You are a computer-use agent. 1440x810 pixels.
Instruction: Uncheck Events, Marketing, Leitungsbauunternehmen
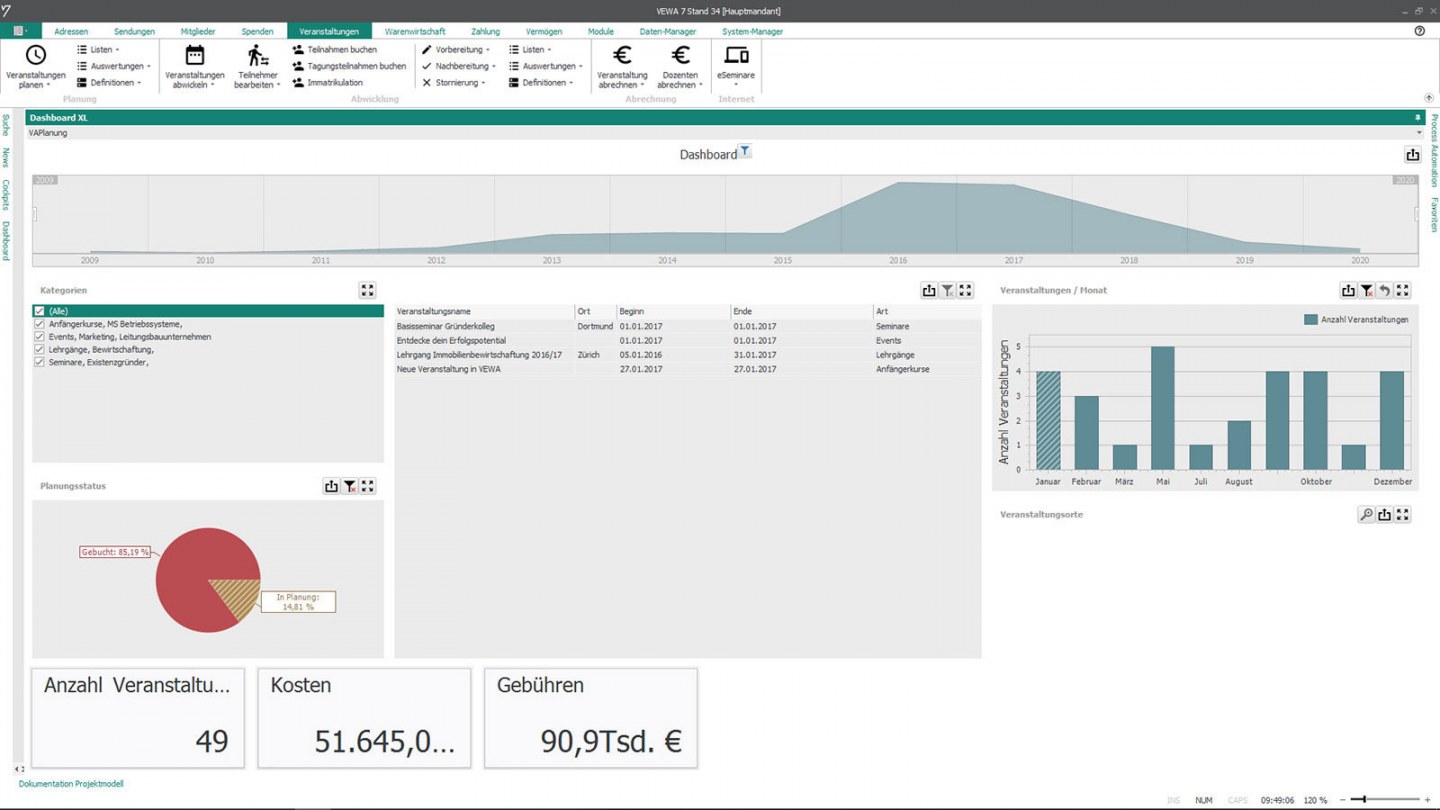tap(40, 337)
